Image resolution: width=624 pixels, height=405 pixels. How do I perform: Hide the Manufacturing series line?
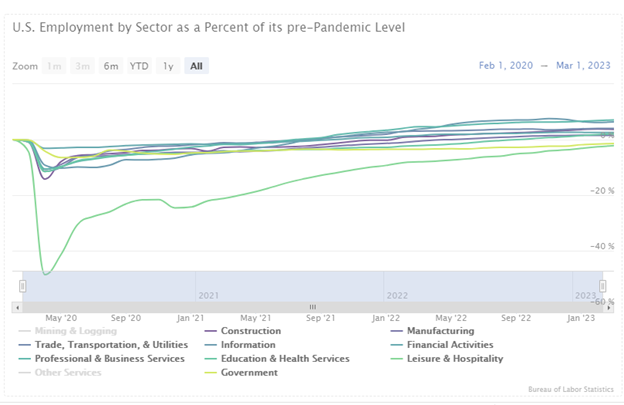[x=433, y=331]
